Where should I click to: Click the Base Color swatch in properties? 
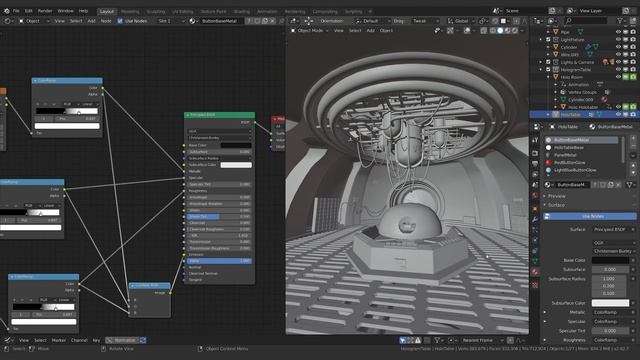(x=611, y=260)
